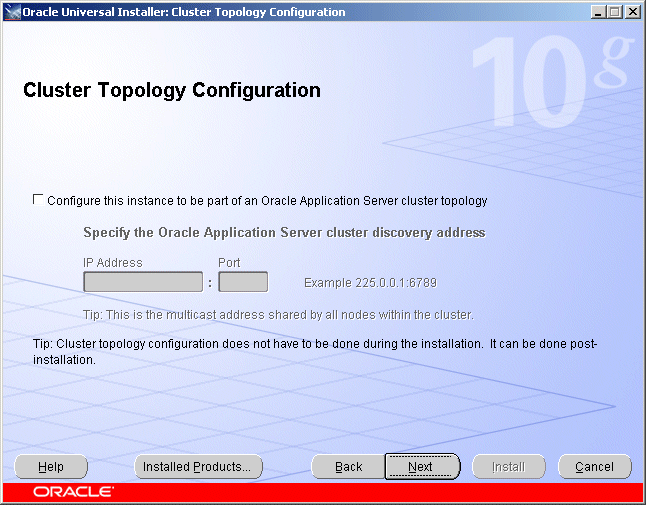Screen dimensions: 646x505
Task: Open Installed Products list
Action: click(199, 467)
